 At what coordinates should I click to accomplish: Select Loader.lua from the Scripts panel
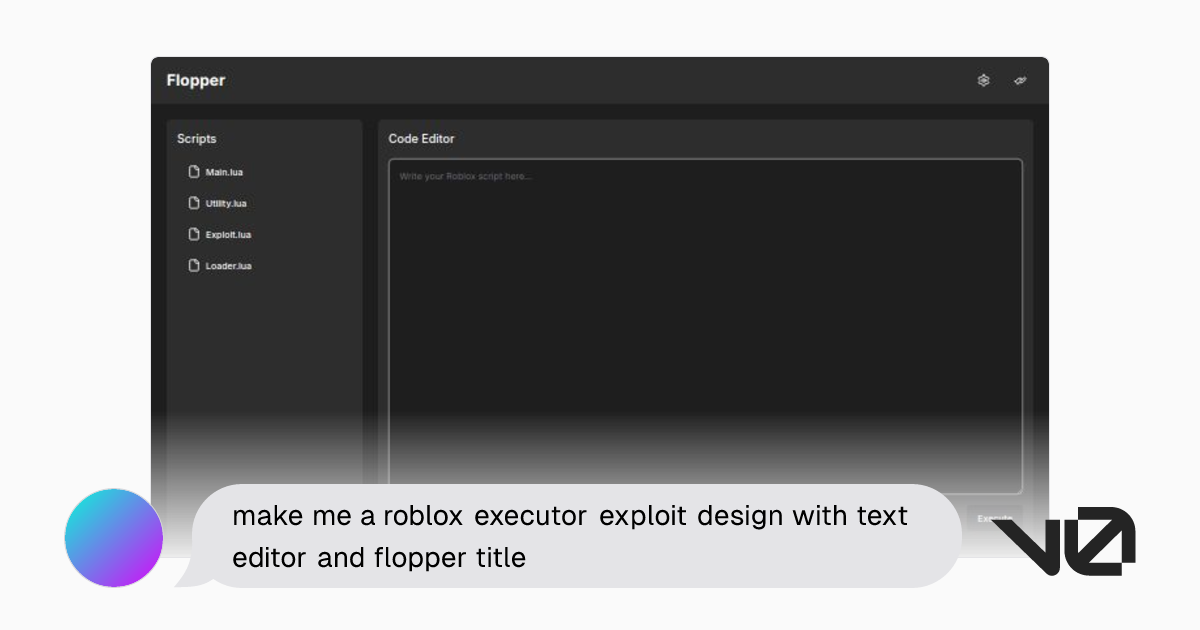pos(228,267)
